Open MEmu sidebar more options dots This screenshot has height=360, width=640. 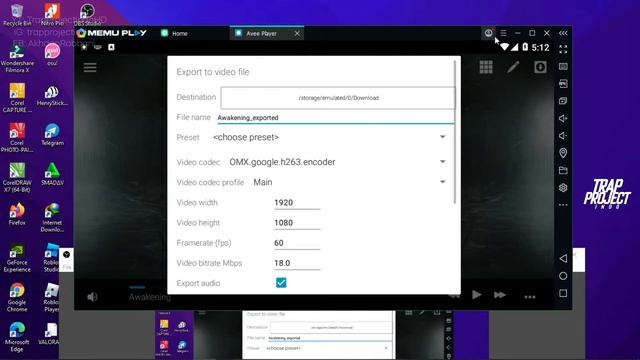(563, 205)
